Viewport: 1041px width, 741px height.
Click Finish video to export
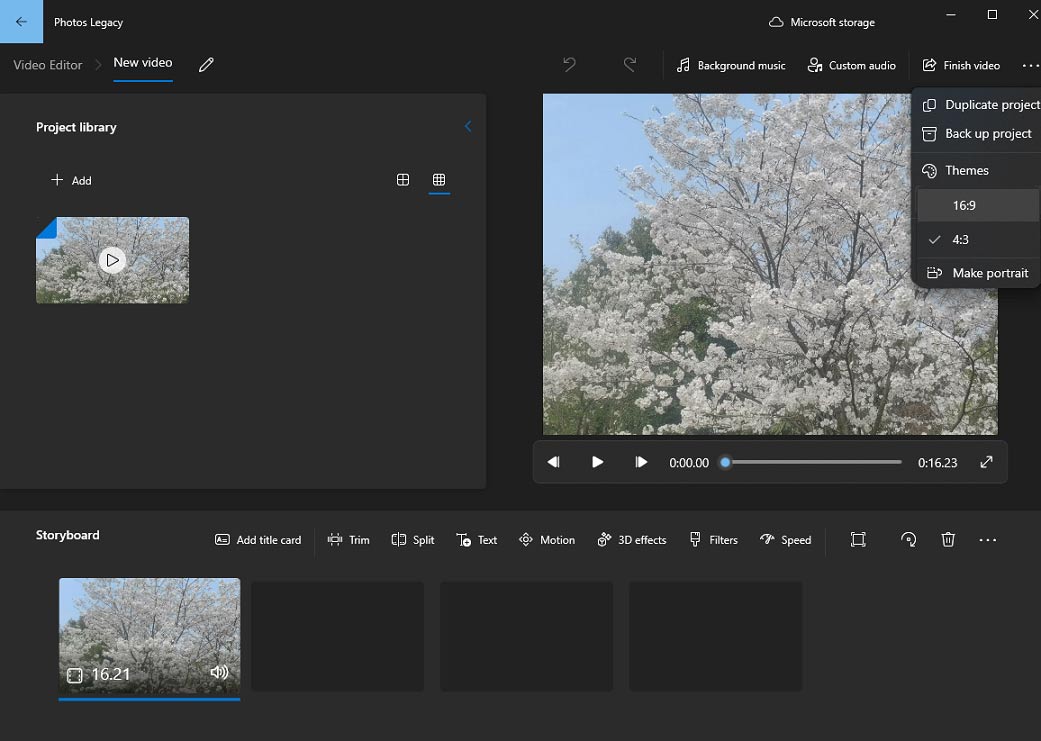click(x=961, y=65)
